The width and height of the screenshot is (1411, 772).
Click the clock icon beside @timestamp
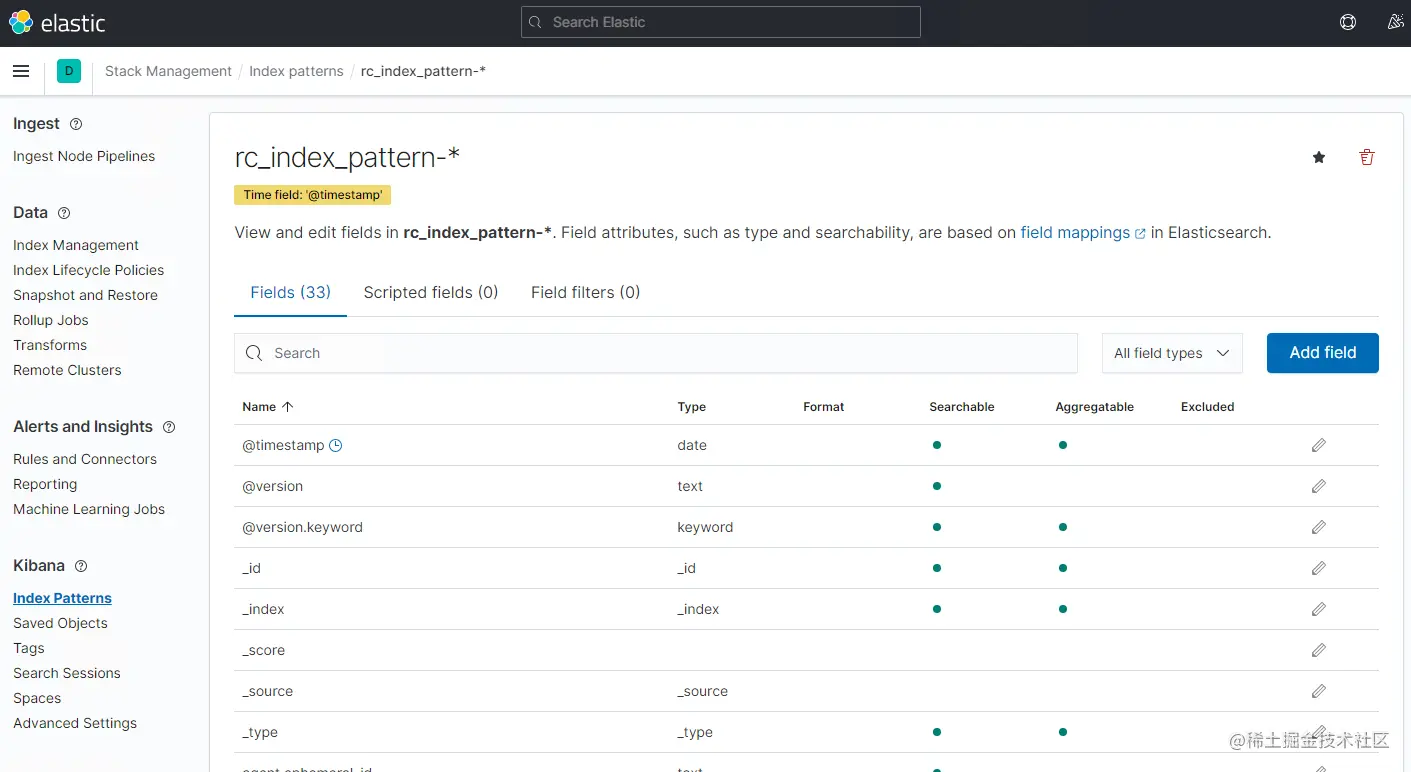click(336, 445)
